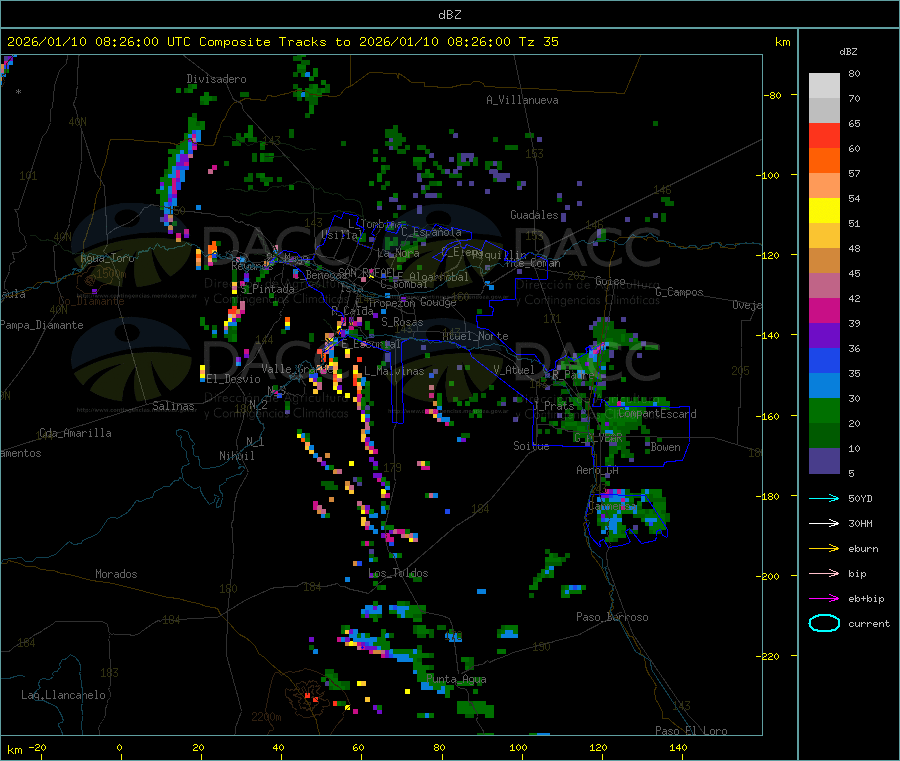900x761 pixels.
Task: Click the 50YD cyan arrow legend icon
Action: 824,498
